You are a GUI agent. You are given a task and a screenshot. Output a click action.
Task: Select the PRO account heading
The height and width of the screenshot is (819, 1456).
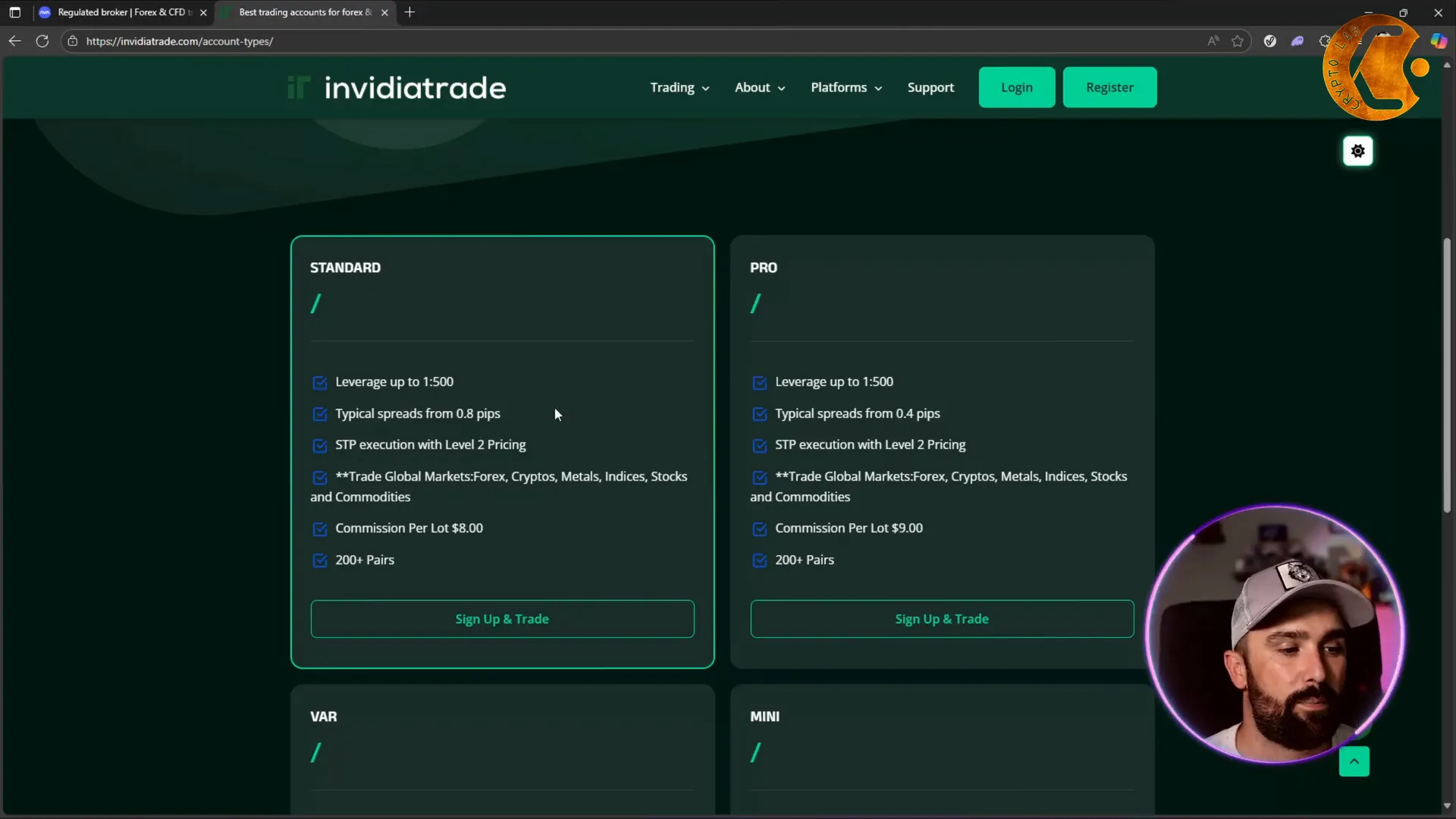pos(764,268)
